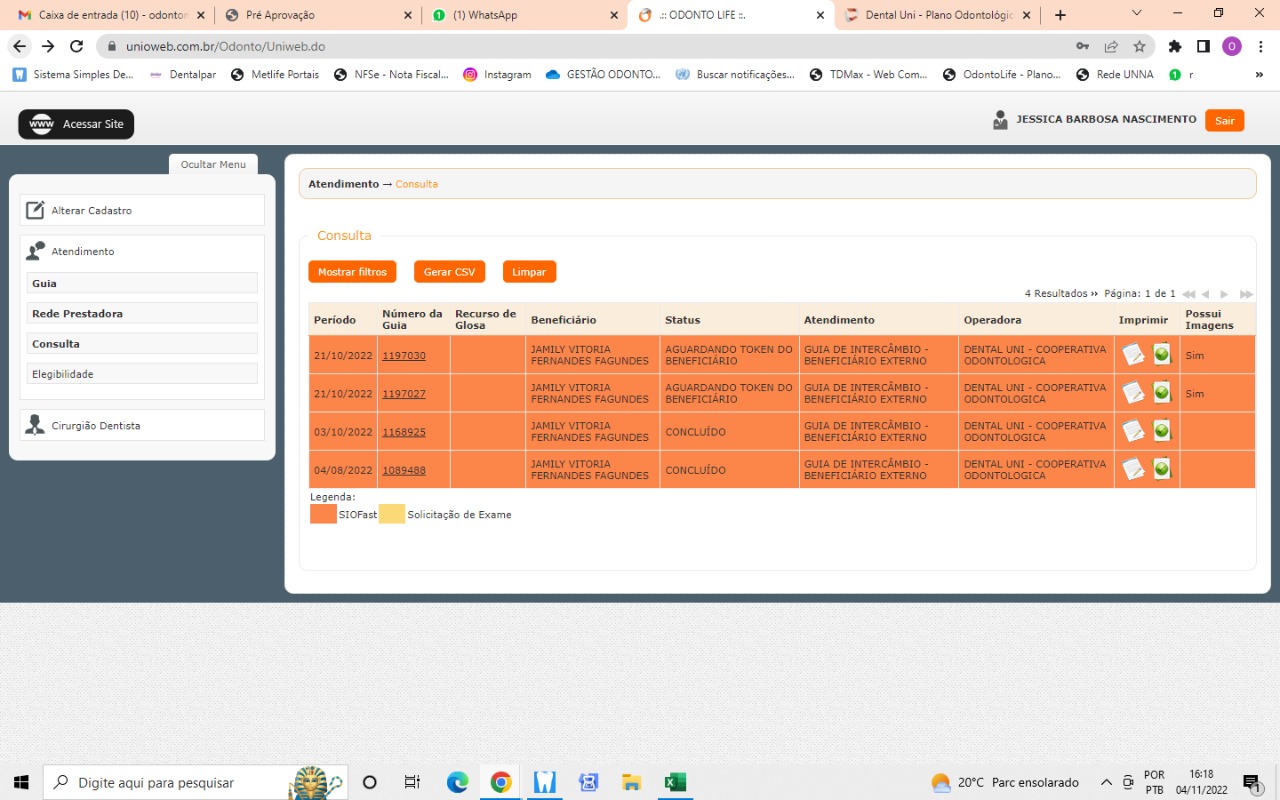The image size is (1280, 800).
Task: Expand the Guia submenu in the sidebar
Action: click(x=142, y=283)
